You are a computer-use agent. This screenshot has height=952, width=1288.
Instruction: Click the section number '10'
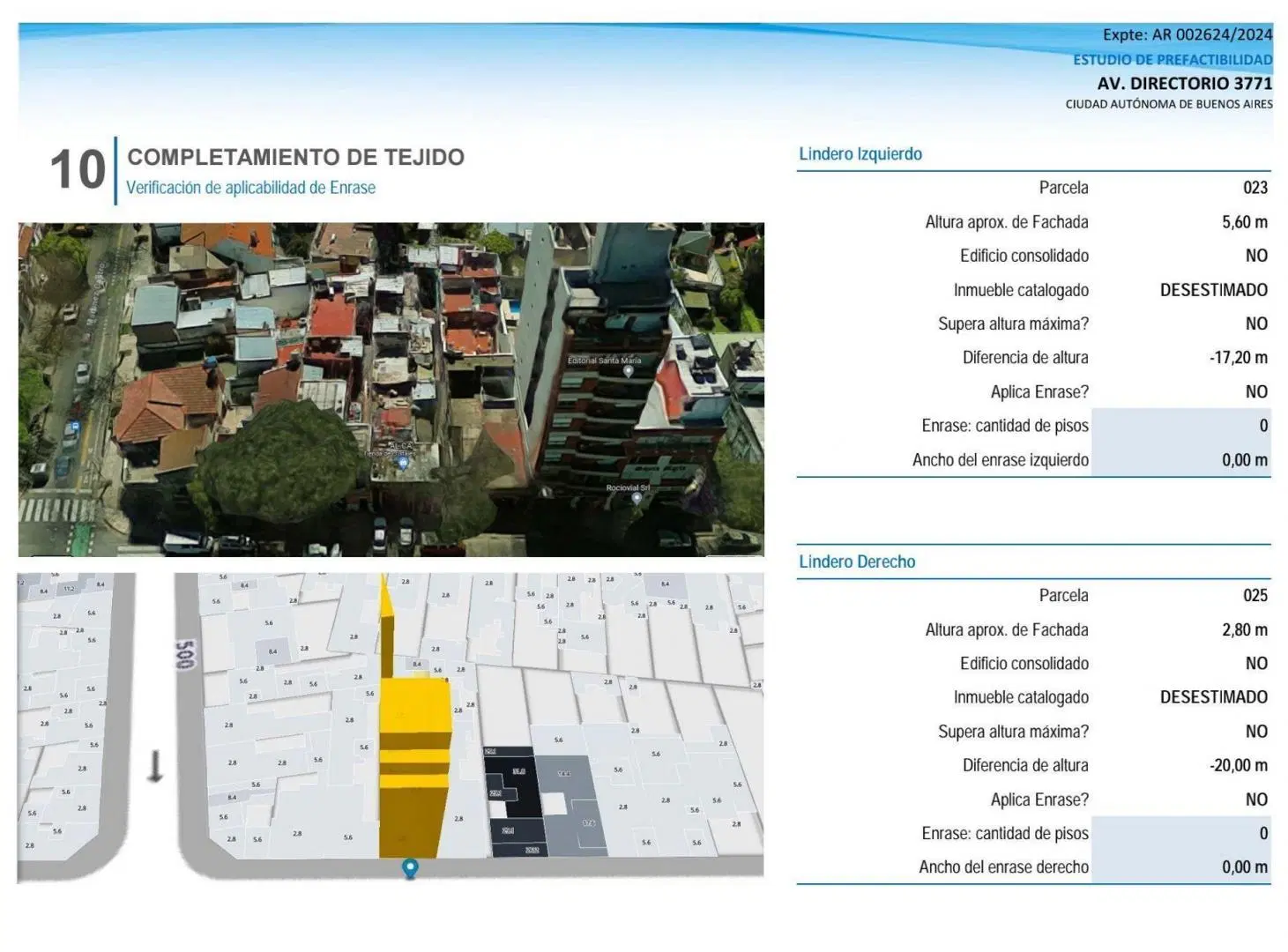click(78, 169)
